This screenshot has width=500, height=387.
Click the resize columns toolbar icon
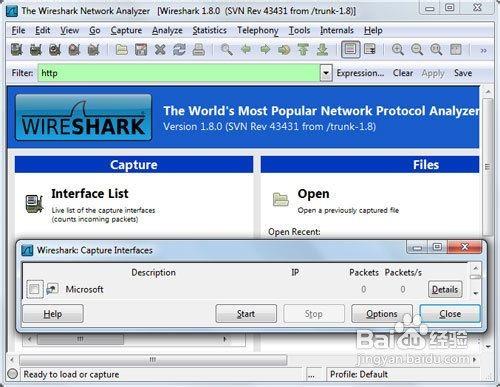click(x=456, y=50)
